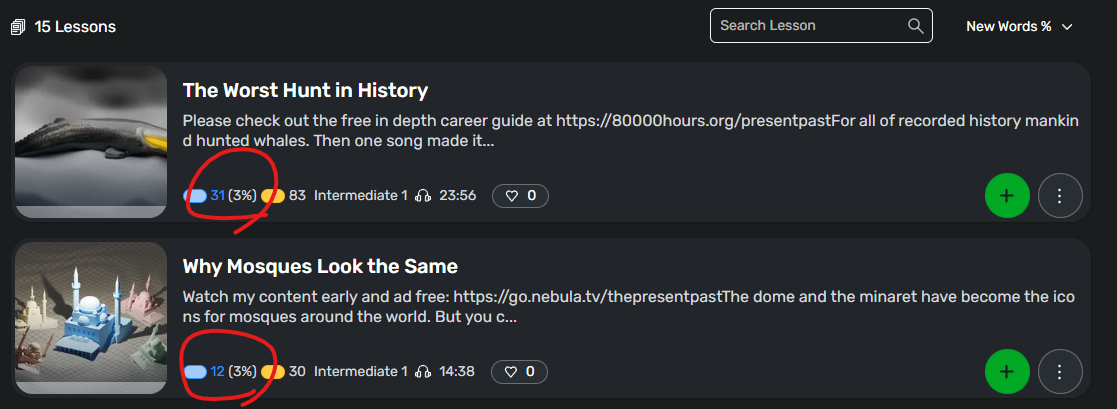Click yellow LingQs pill beside 30
Viewport: 1117px width, 409px height.
273,372
